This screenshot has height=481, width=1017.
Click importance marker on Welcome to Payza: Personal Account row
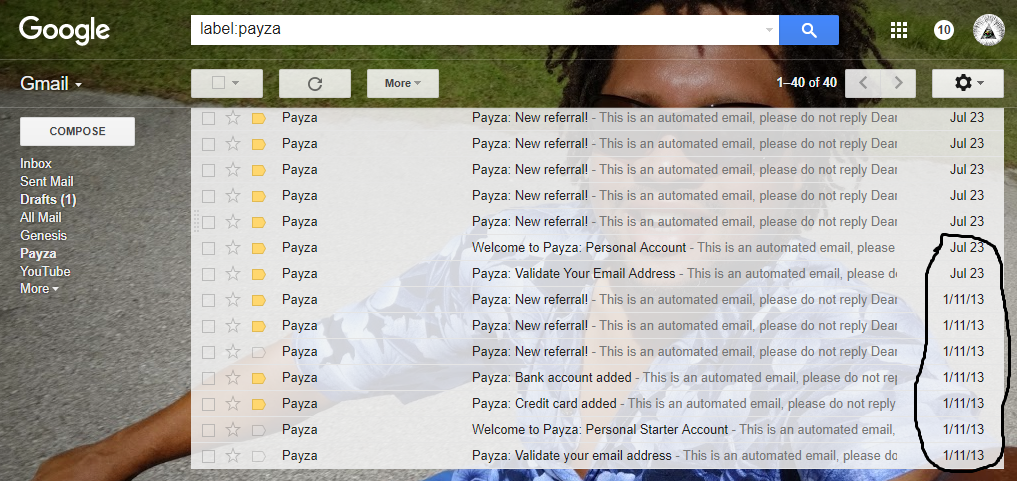(259, 248)
